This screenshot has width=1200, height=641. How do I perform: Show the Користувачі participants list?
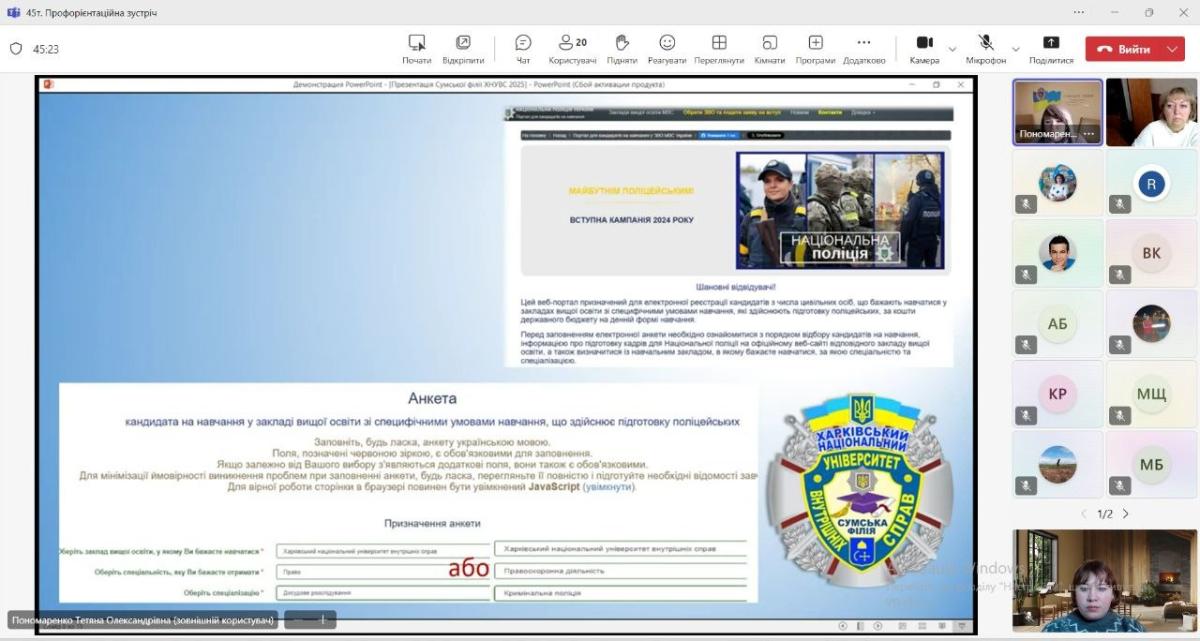(x=572, y=48)
